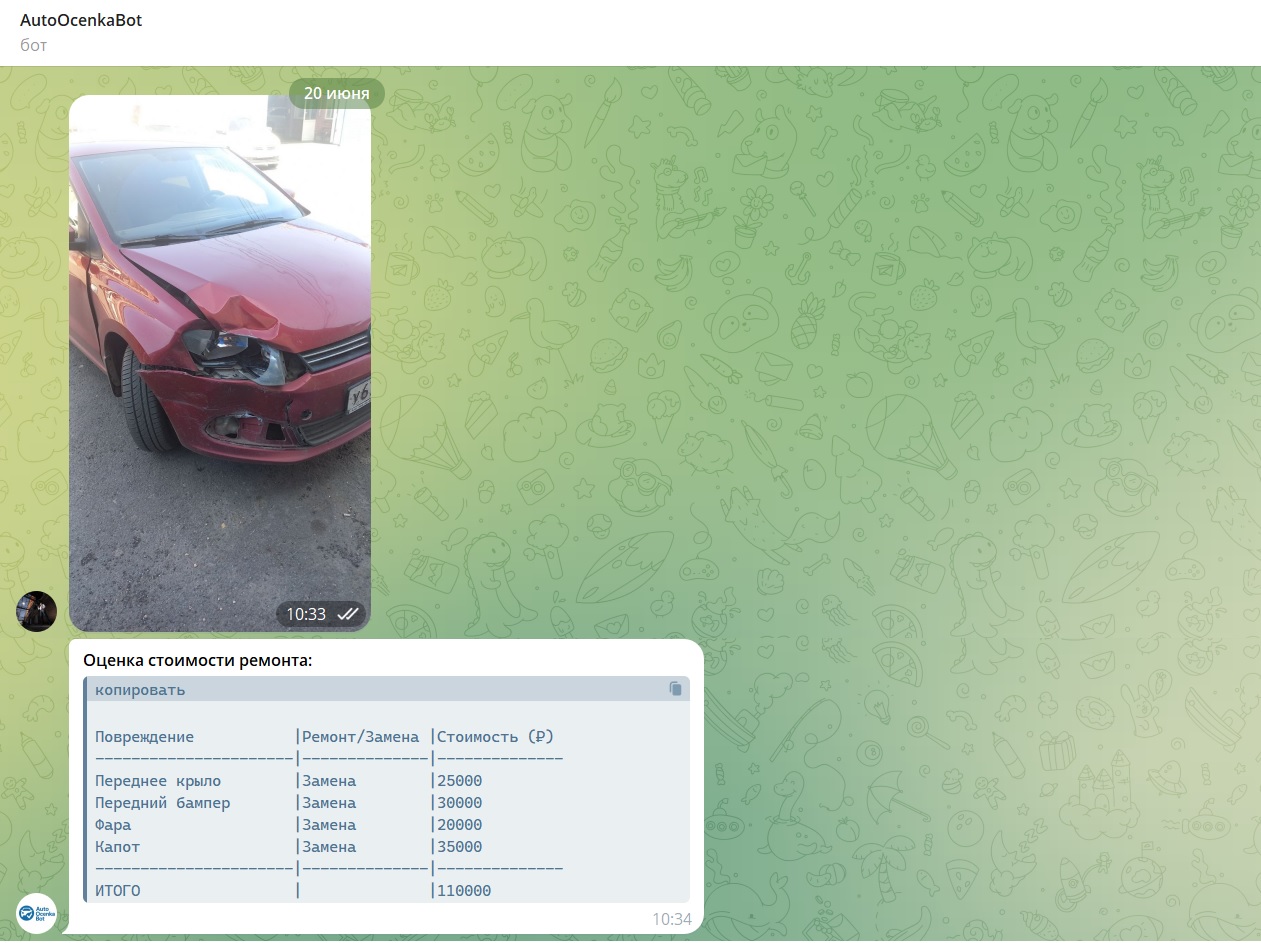Click the "Передний бампер" row label
Viewport: 1261px width, 943px height.
click(x=163, y=803)
